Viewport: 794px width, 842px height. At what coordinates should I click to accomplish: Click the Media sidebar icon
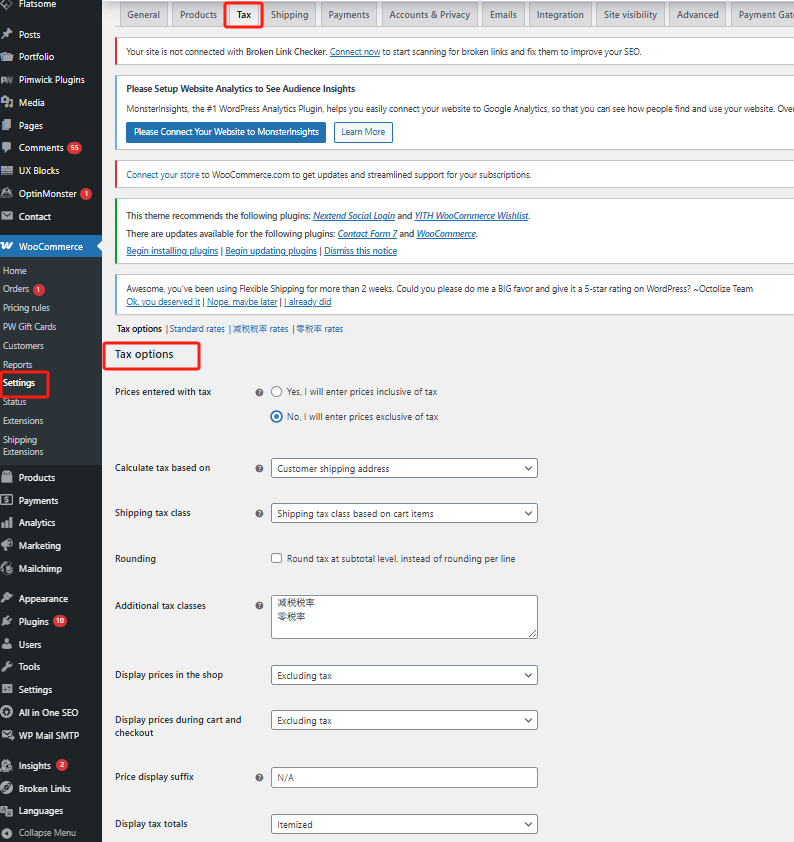point(7,102)
